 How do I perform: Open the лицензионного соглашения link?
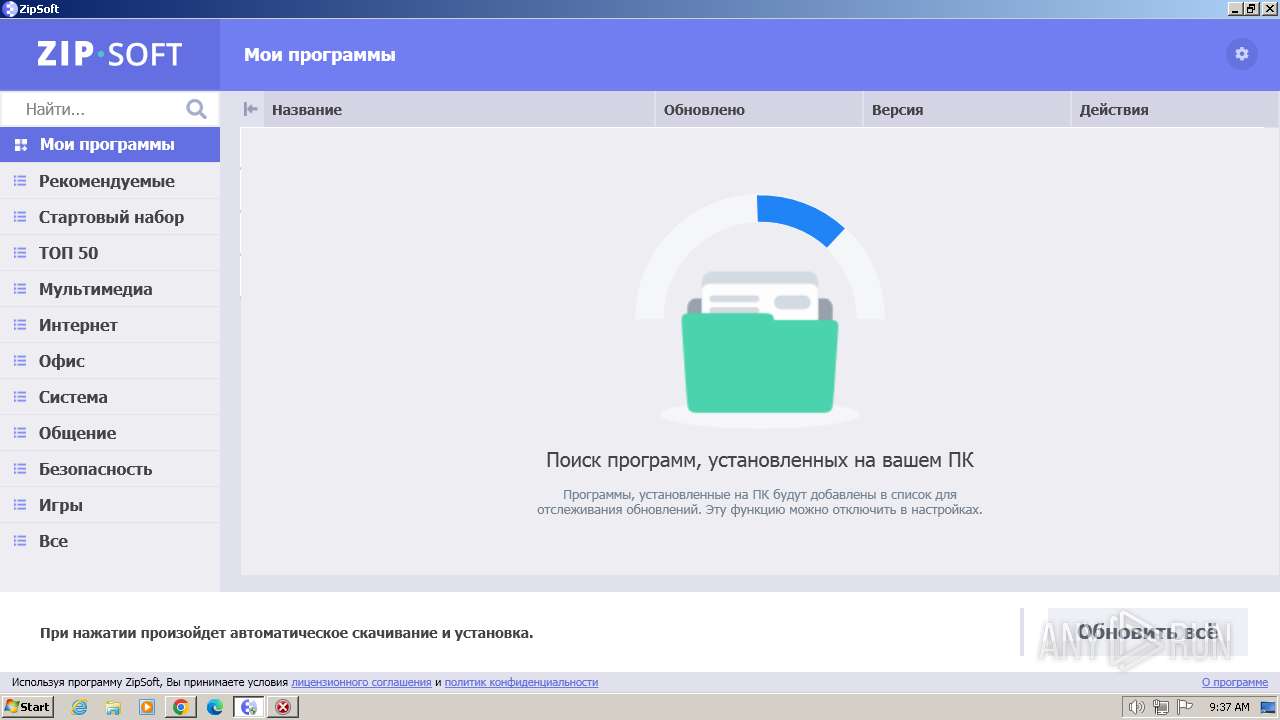point(361,682)
